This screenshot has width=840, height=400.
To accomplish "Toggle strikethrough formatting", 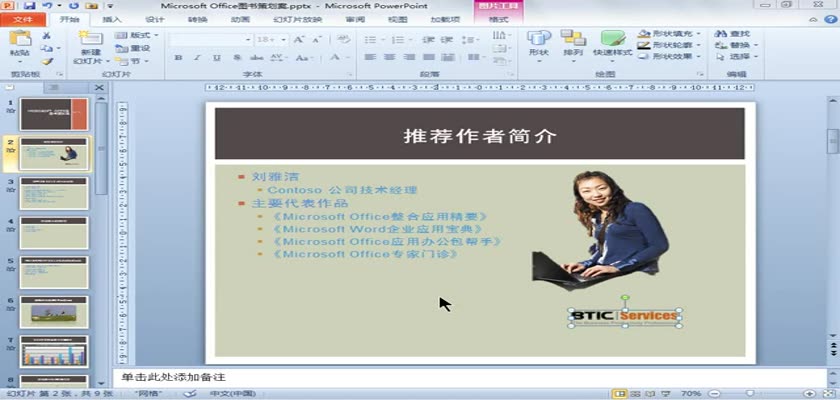I will click(257, 57).
